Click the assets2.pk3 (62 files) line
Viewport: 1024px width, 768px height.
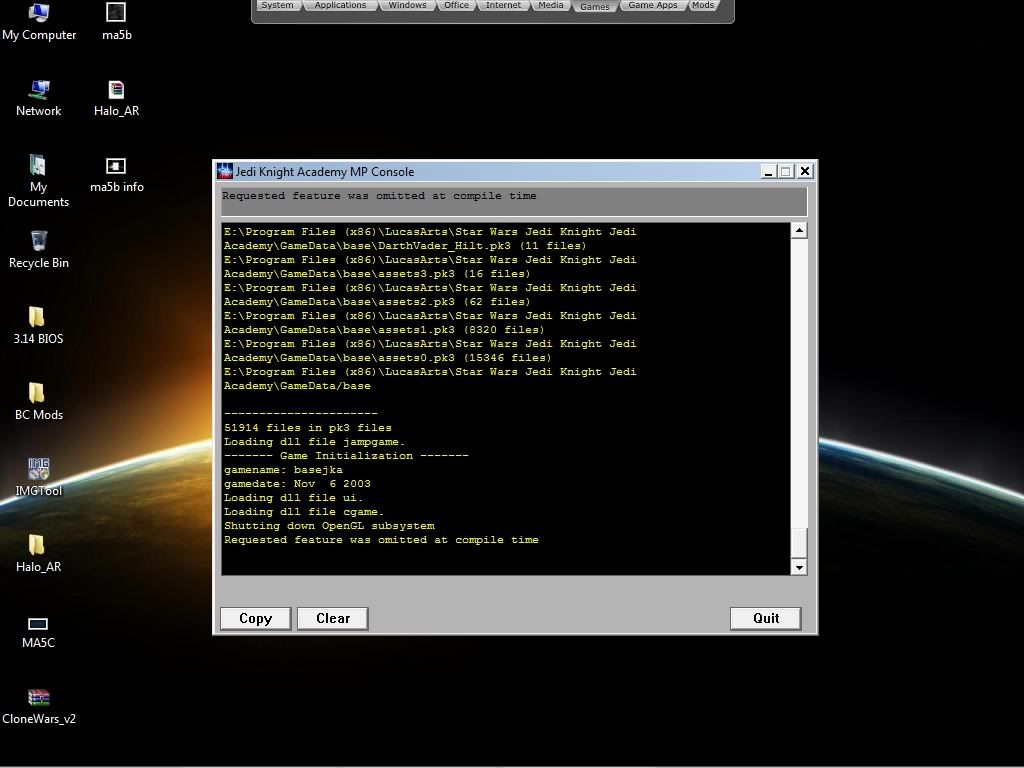coord(377,302)
